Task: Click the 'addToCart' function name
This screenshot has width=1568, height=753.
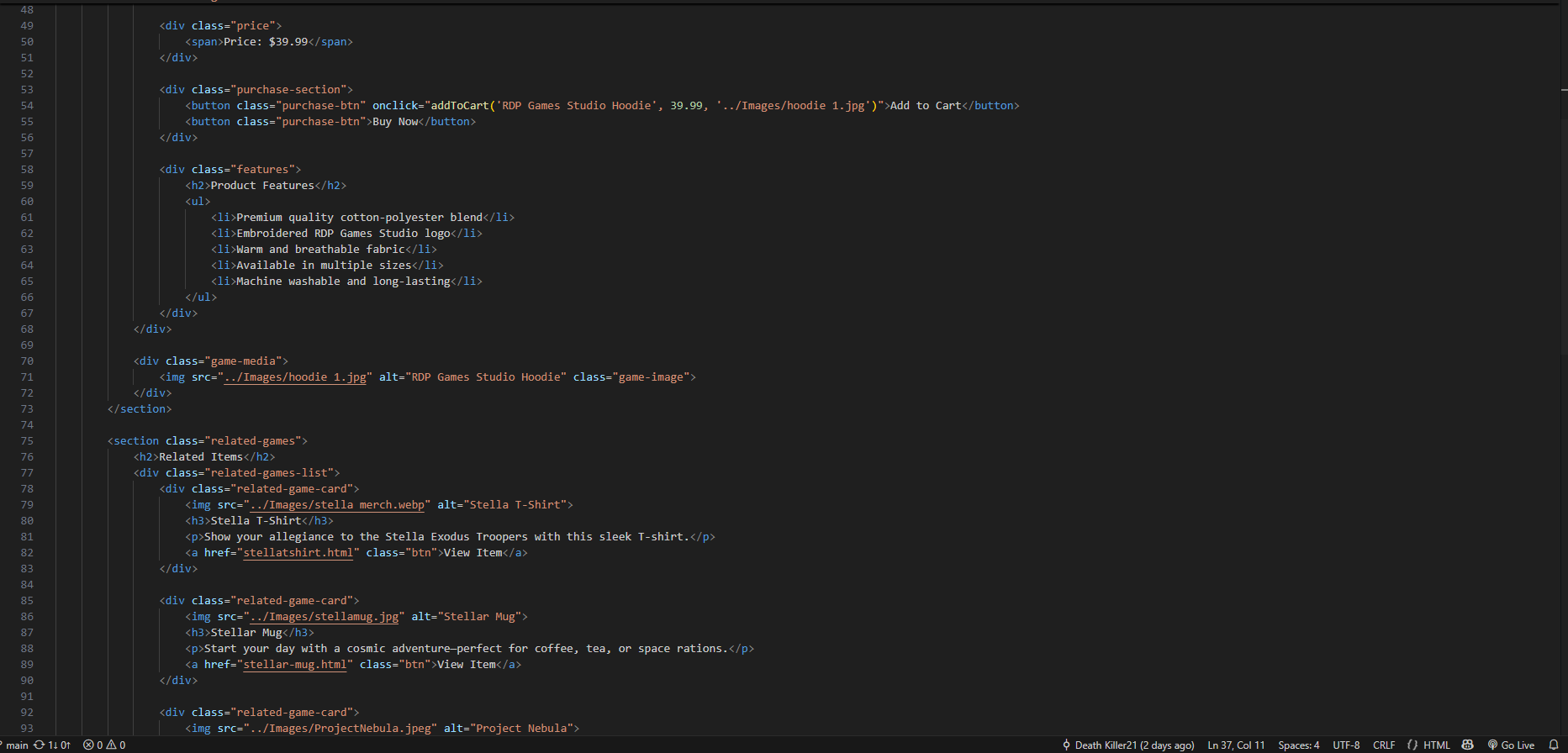Action: pyautogui.click(x=460, y=106)
